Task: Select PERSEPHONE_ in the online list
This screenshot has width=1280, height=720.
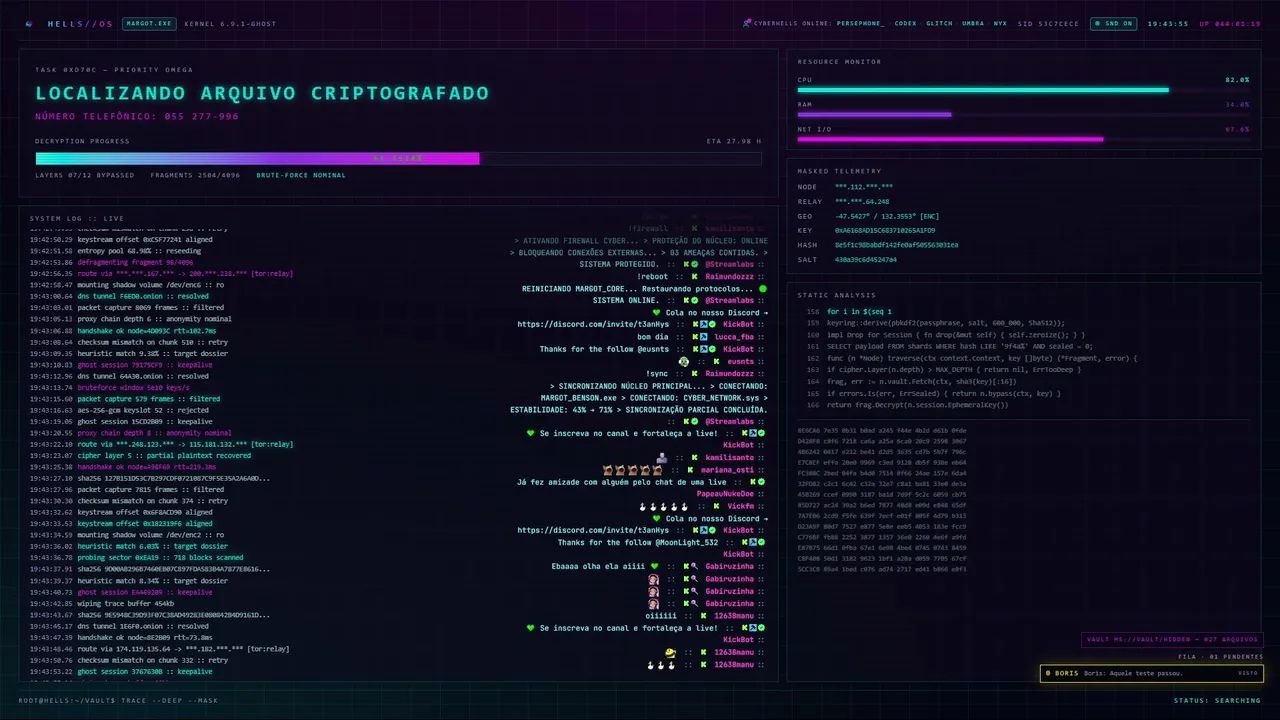Action: click(x=860, y=23)
